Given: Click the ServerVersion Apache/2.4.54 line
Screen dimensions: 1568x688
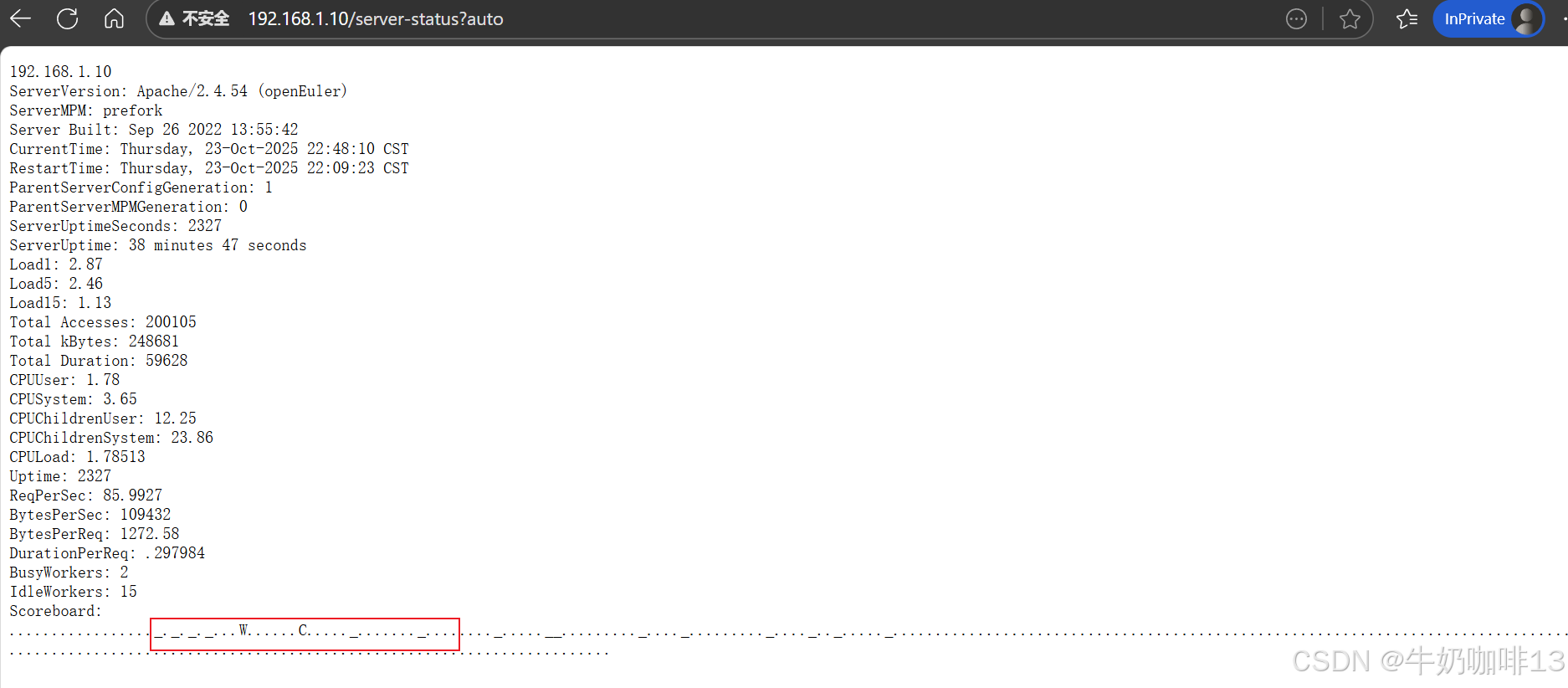Looking at the screenshot, I should pos(178,91).
